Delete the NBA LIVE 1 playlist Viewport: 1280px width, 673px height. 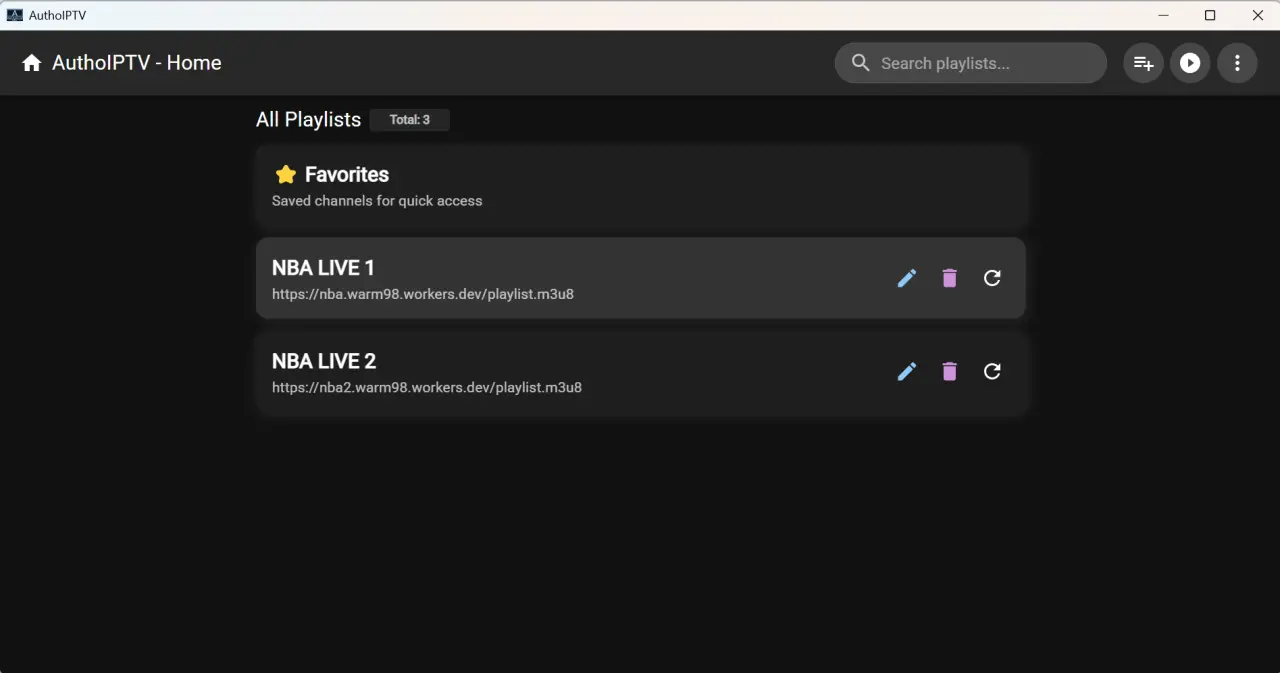point(950,278)
